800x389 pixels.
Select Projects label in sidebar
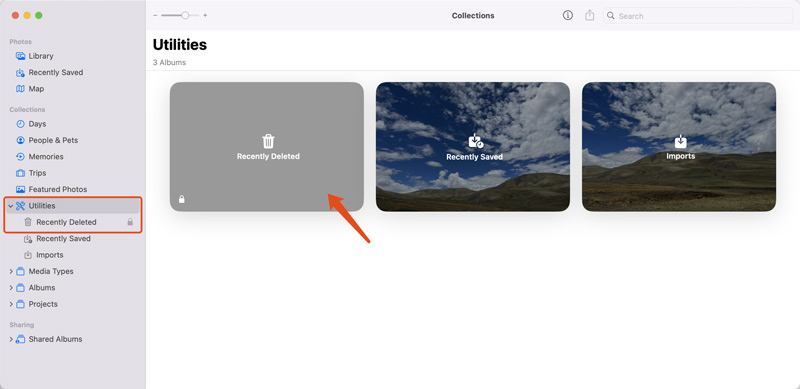[43, 304]
